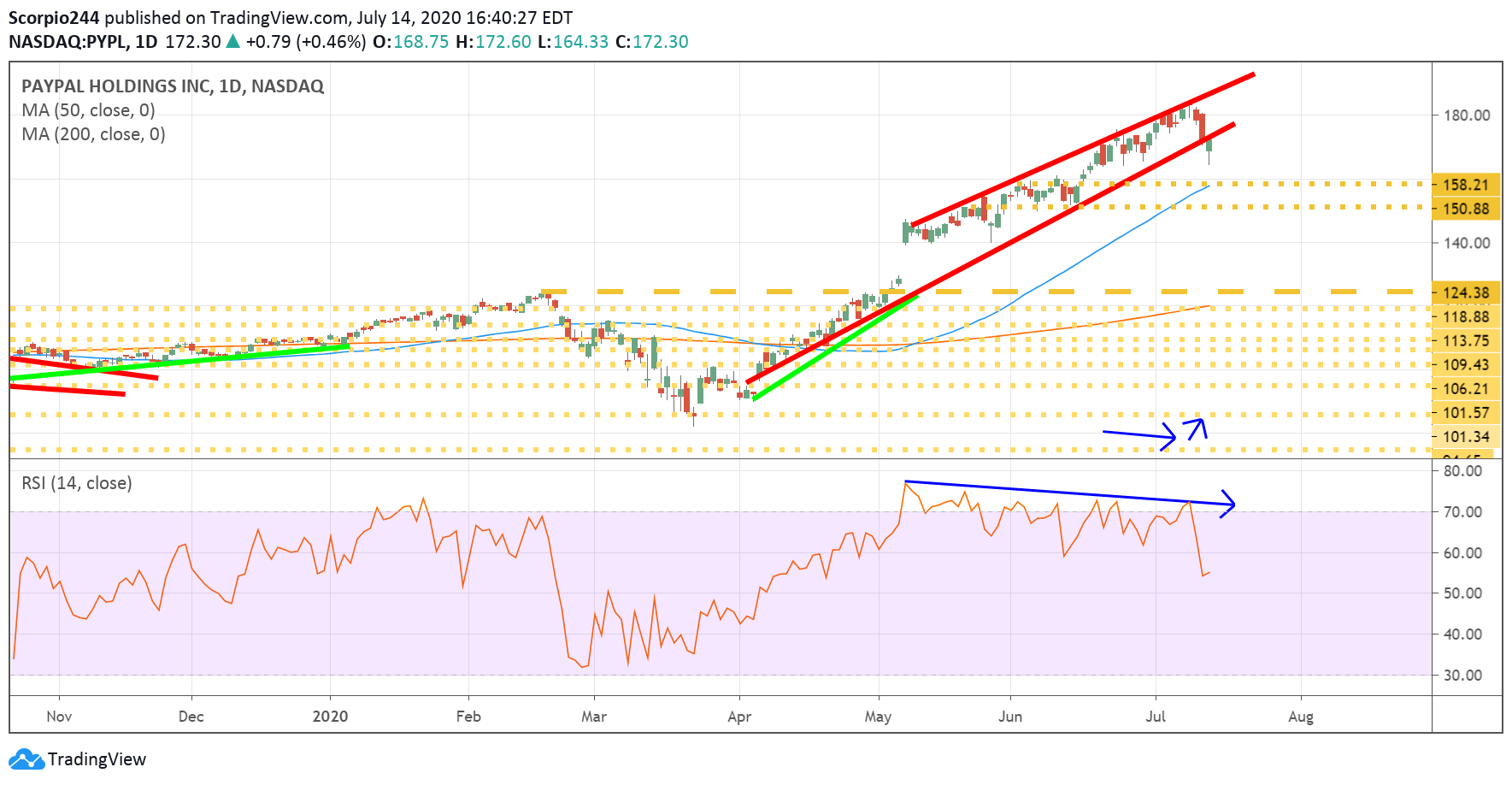Click the 113.75 price level label

coord(1466,340)
